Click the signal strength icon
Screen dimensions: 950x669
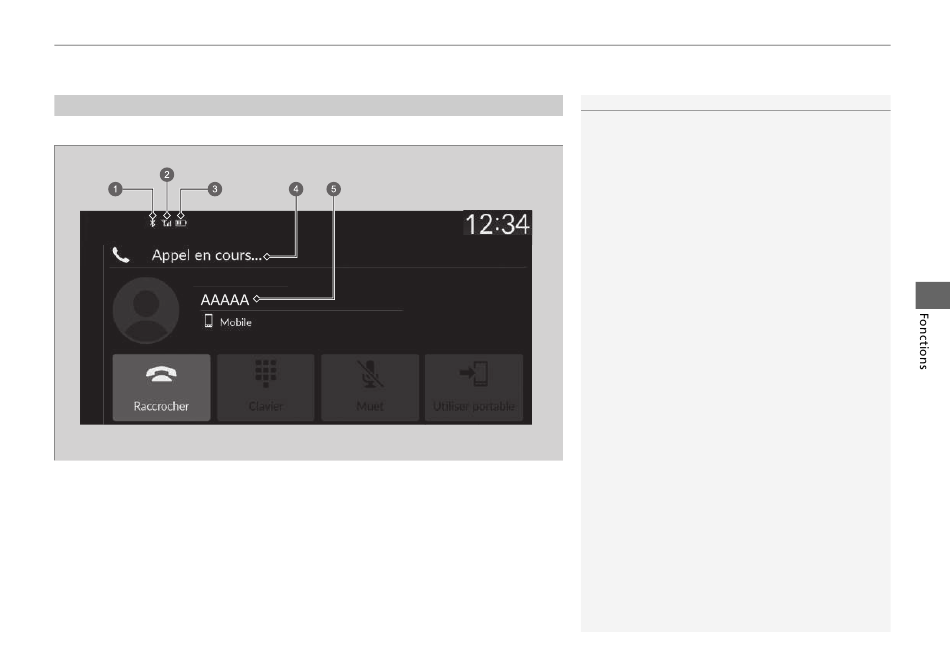(x=167, y=223)
